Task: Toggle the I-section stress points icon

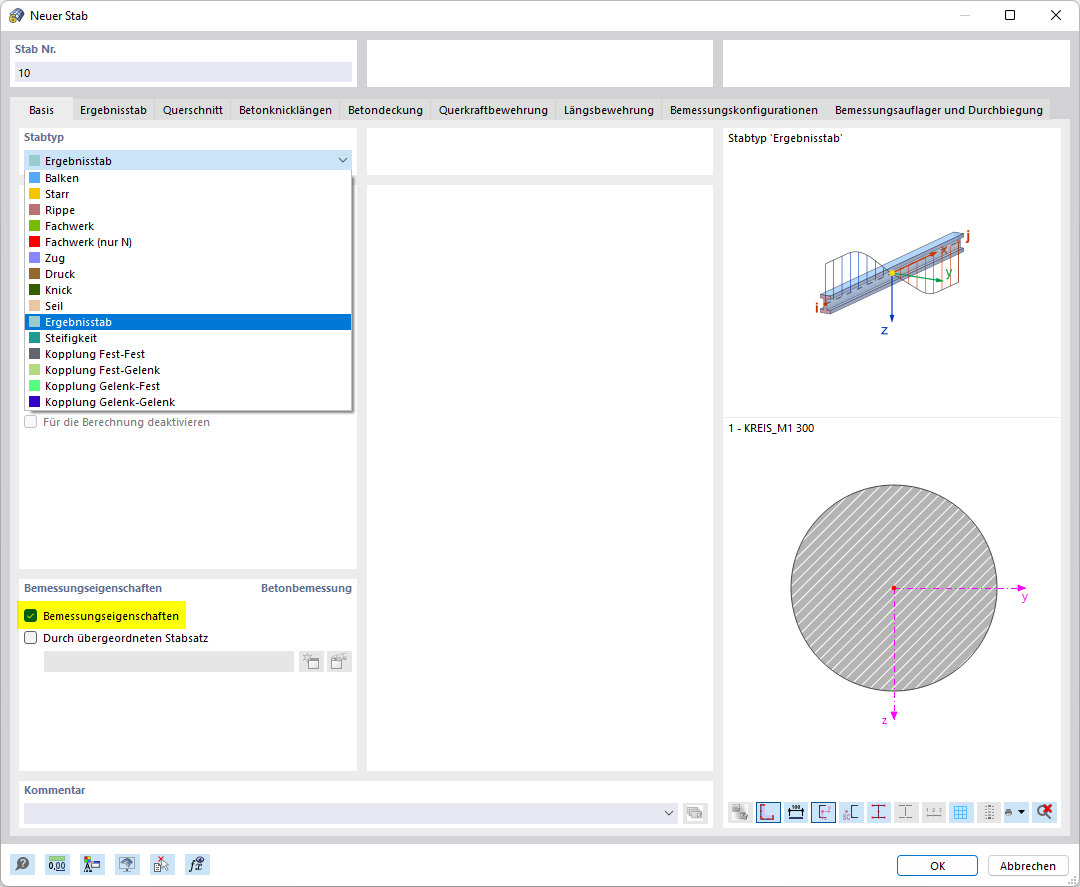Action: (878, 812)
